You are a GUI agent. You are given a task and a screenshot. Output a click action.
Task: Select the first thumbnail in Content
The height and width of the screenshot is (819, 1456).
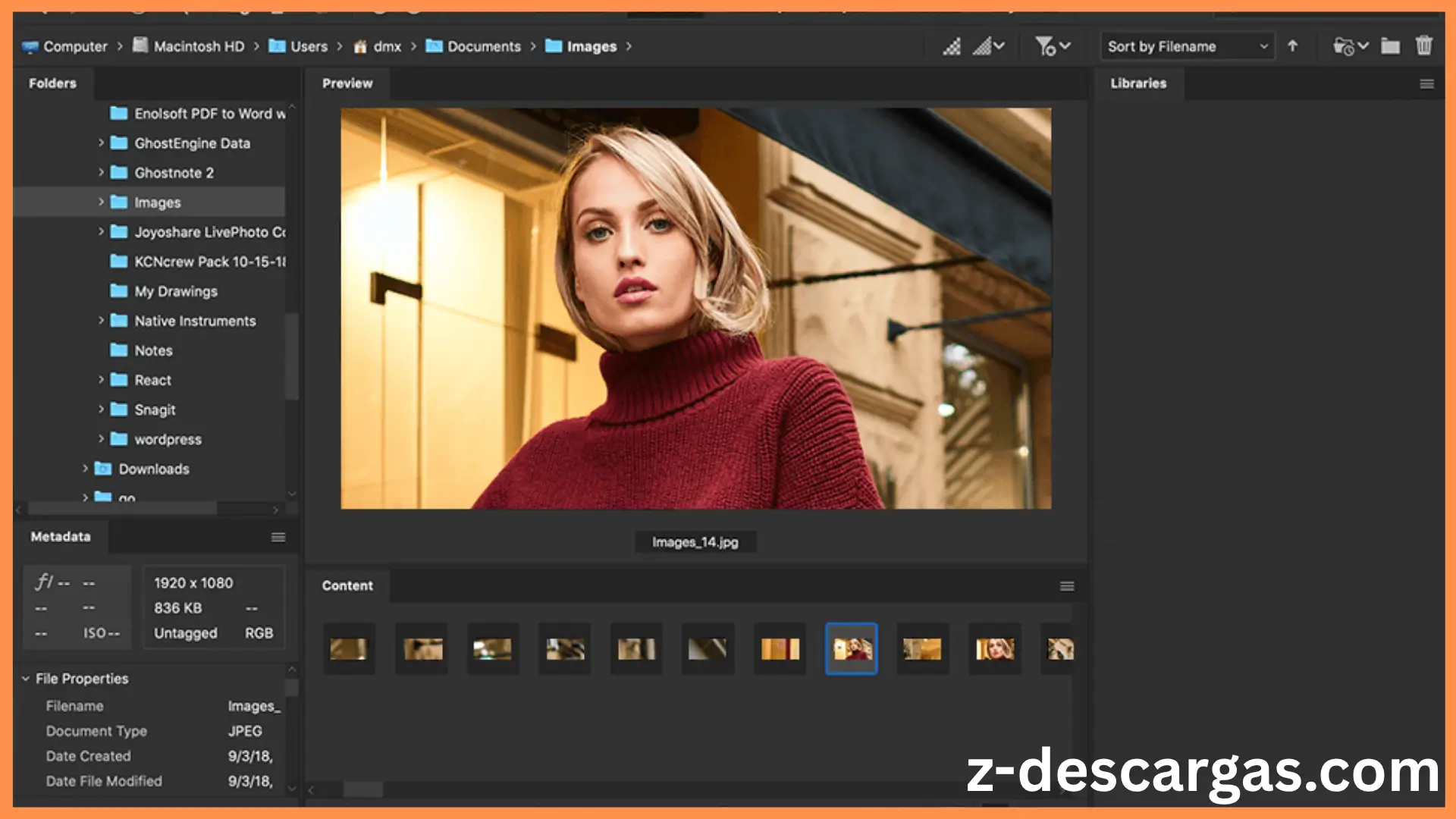click(x=349, y=649)
